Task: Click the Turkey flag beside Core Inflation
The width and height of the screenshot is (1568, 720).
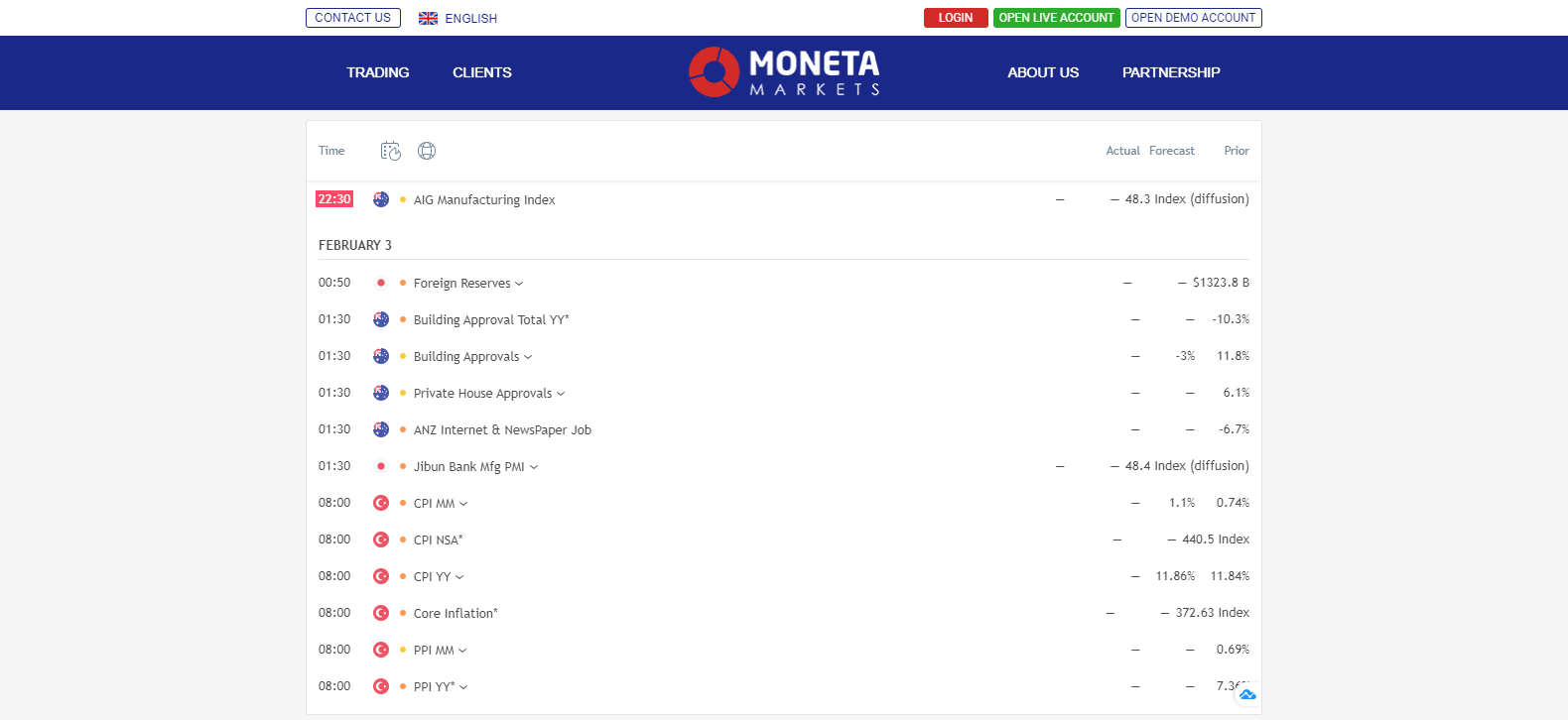Action: coord(381,613)
